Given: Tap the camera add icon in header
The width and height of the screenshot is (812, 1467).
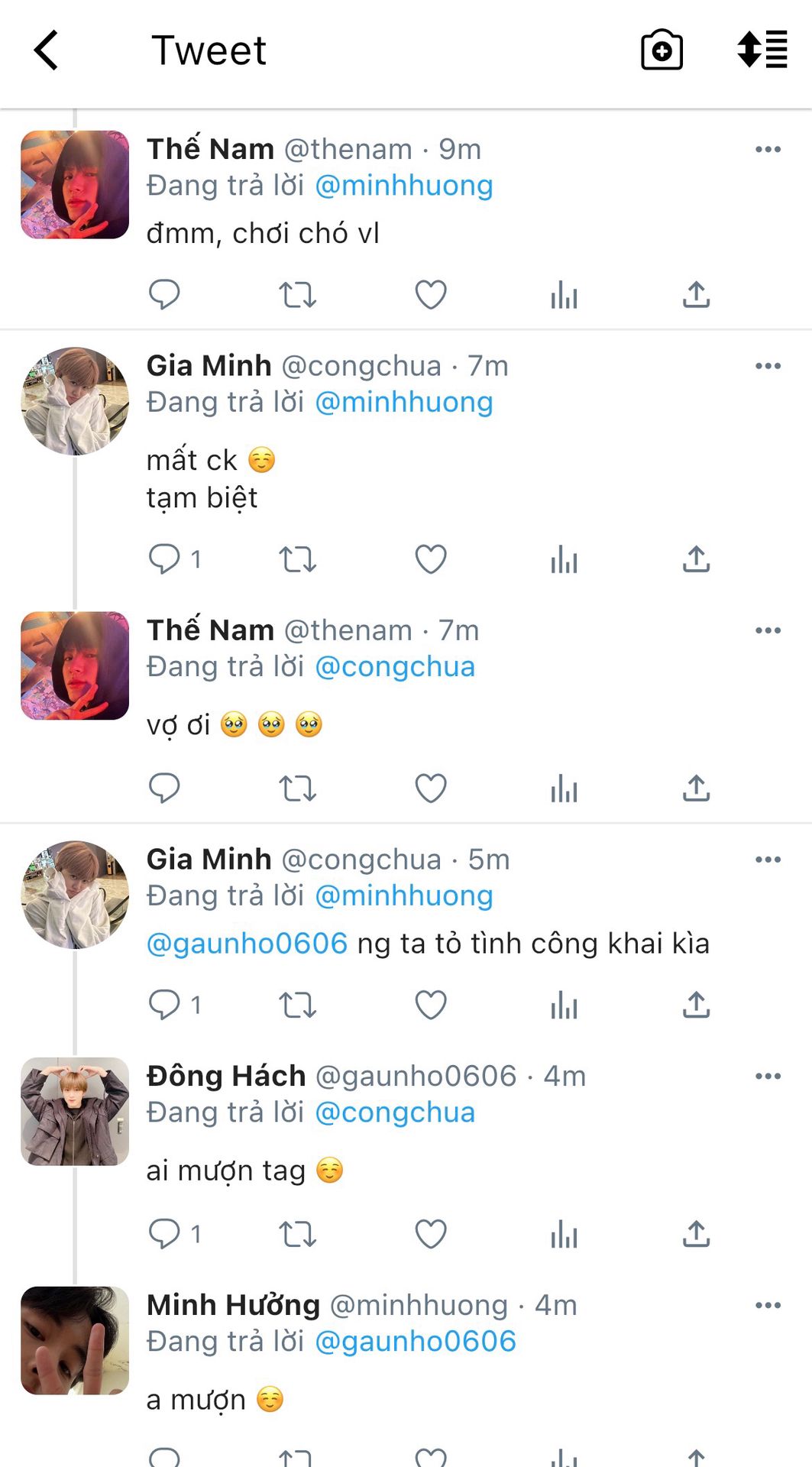Looking at the screenshot, I should click(x=662, y=50).
